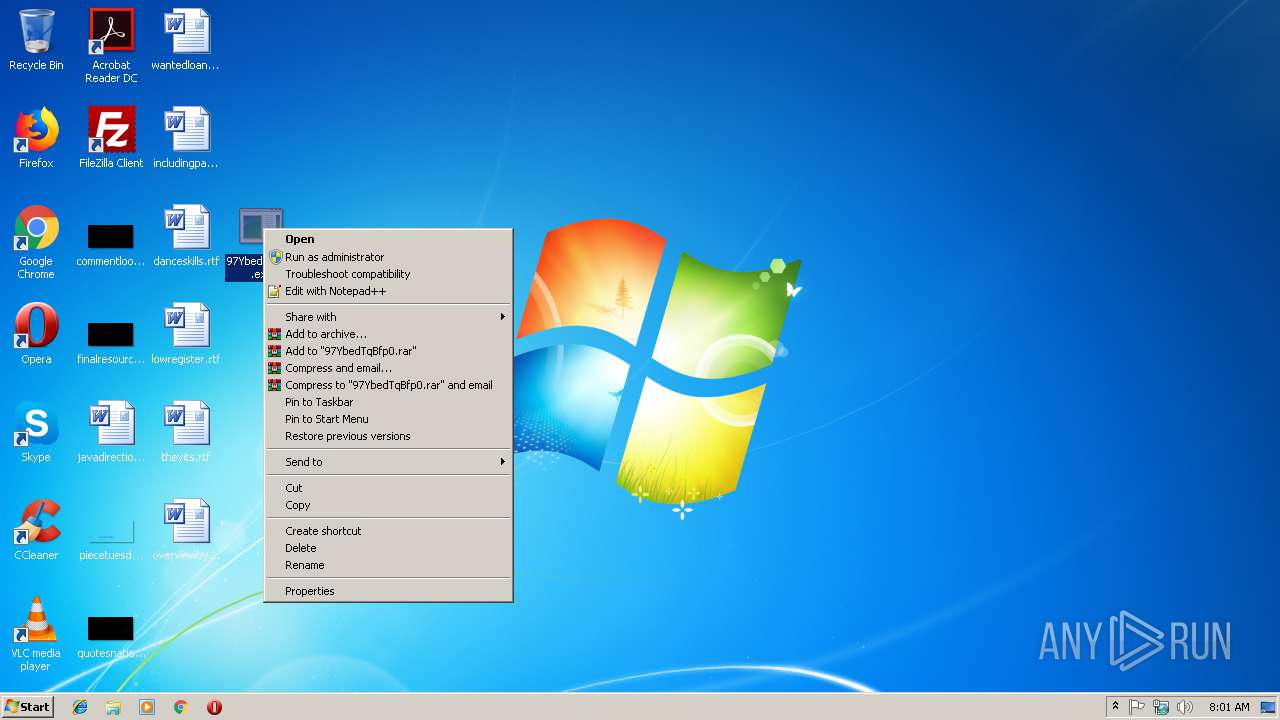Select the Skype desktop shortcut
Screen dimensions: 1280x720
pyautogui.click(x=36, y=433)
